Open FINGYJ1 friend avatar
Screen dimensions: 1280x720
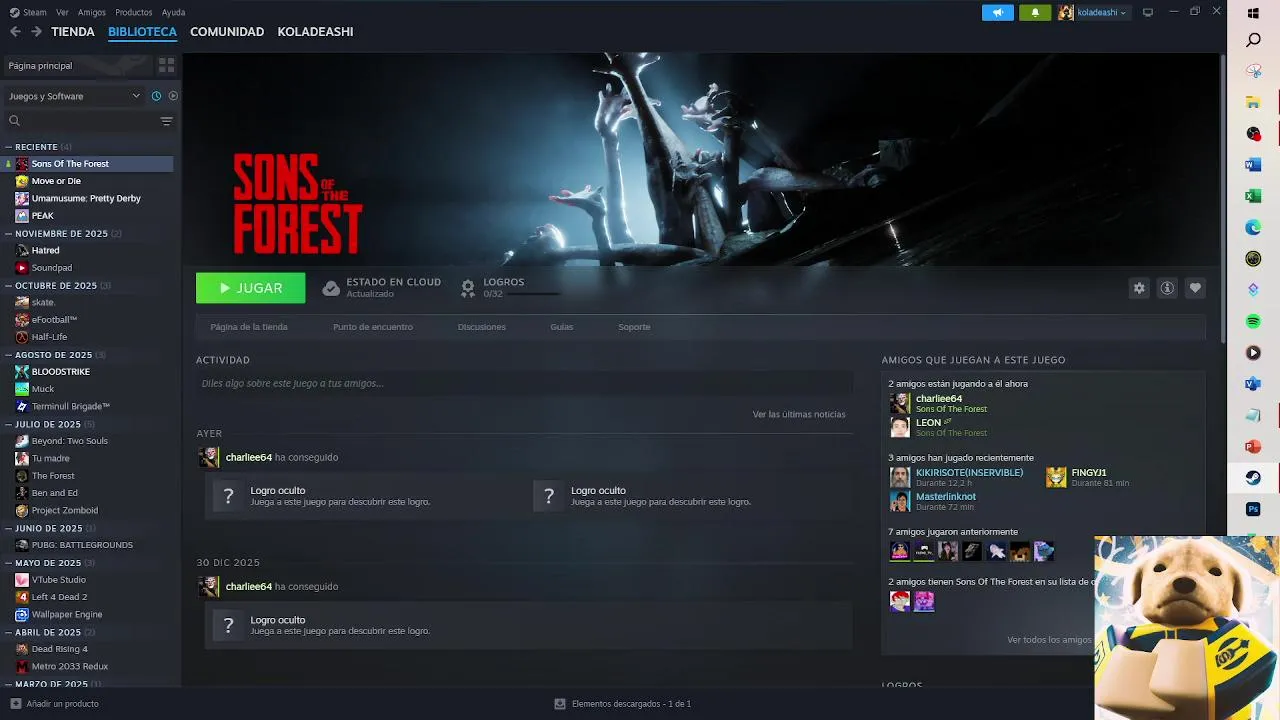tap(1056, 477)
